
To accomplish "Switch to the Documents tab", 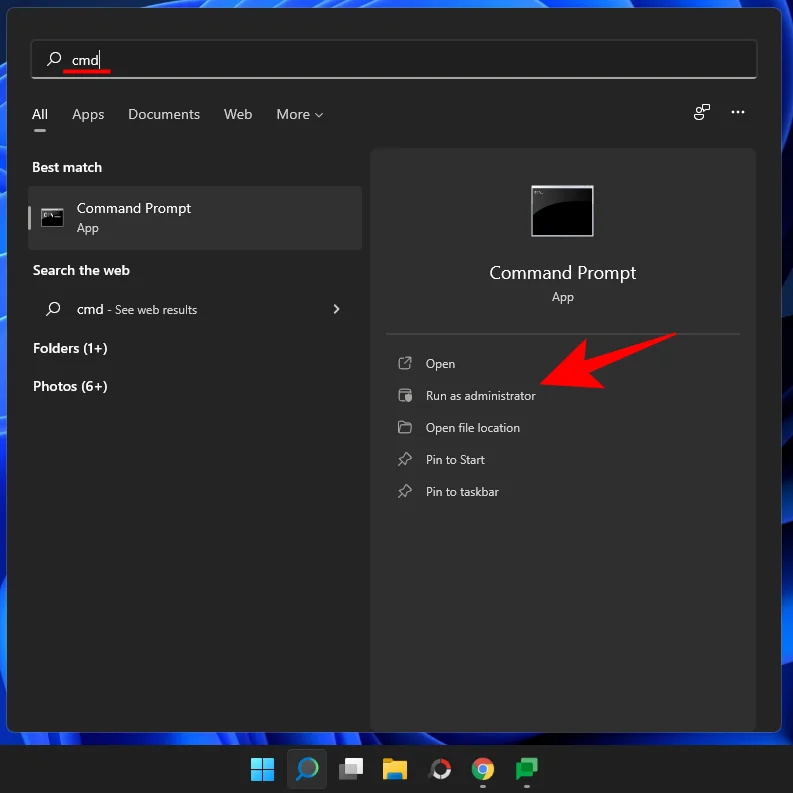I will (x=164, y=114).
